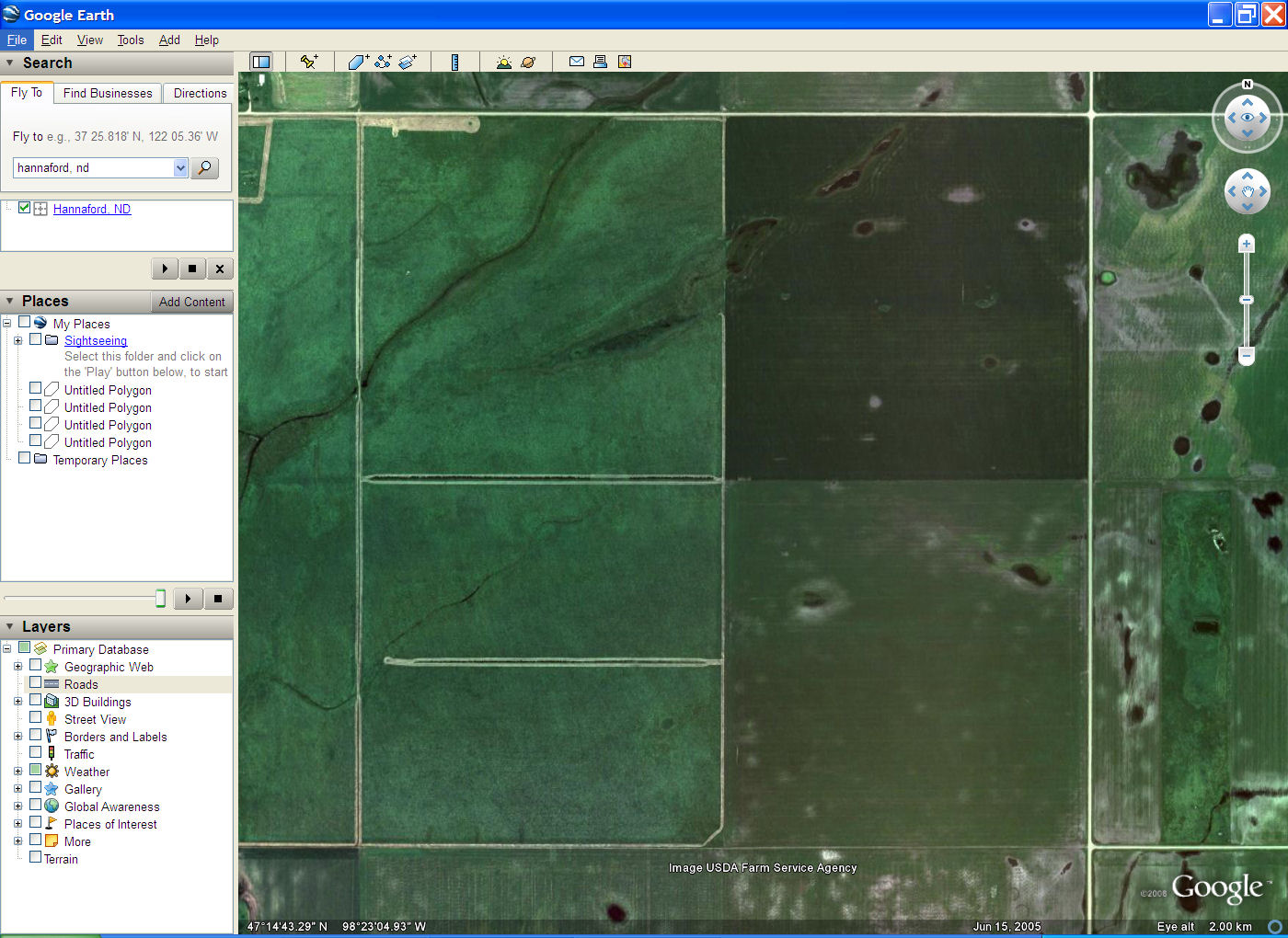The width and height of the screenshot is (1288, 938).
Task: Expand the More layer node
Action: coord(17,841)
